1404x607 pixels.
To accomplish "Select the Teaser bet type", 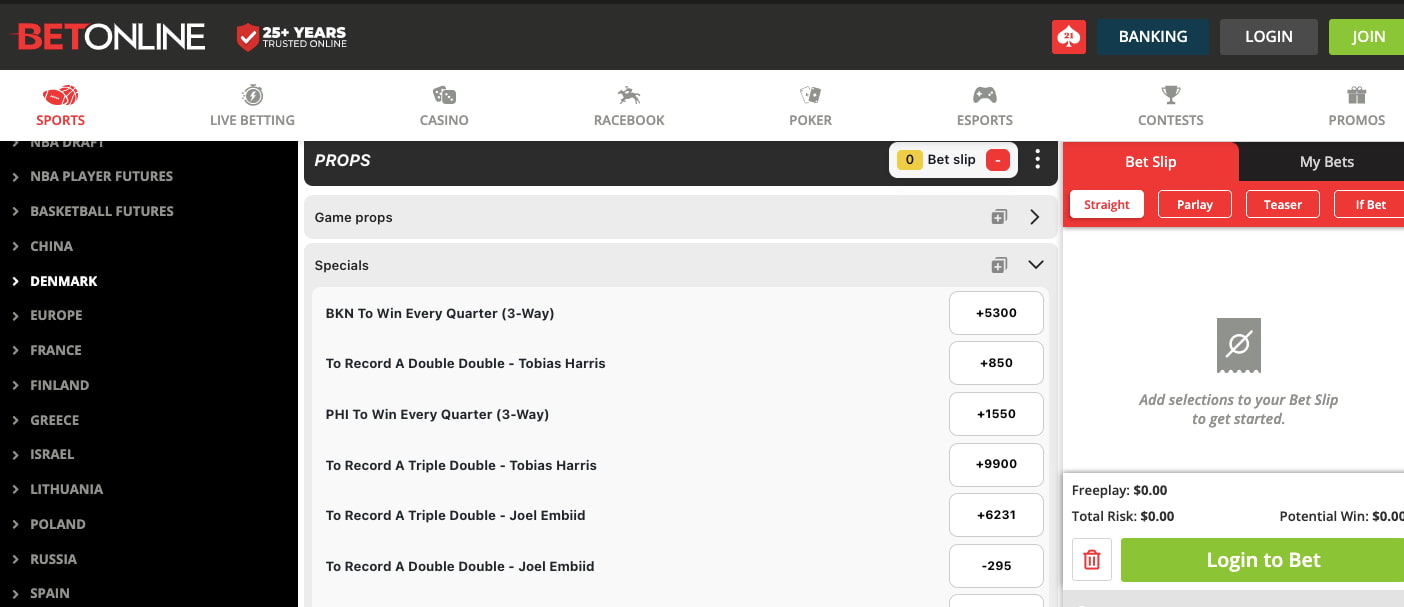I will coord(1282,204).
